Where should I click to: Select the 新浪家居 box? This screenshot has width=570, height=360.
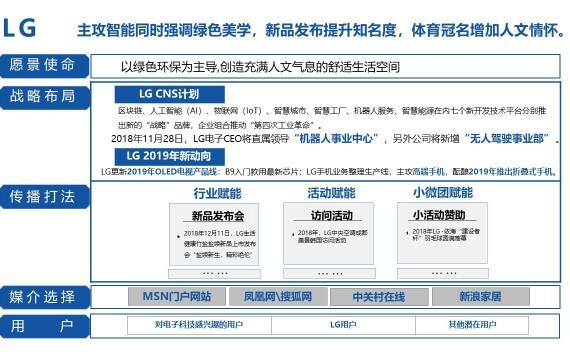(x=481, y=297)
